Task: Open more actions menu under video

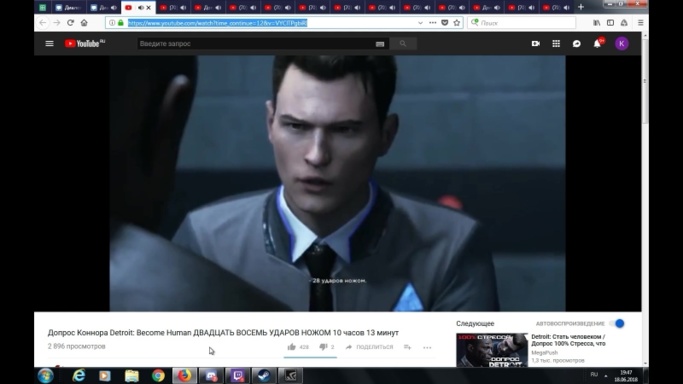Action: pos(427,347)
